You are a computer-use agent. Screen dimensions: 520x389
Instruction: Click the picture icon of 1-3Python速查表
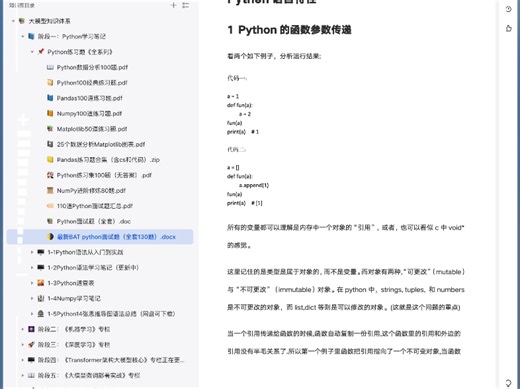(x=41, y=283)
